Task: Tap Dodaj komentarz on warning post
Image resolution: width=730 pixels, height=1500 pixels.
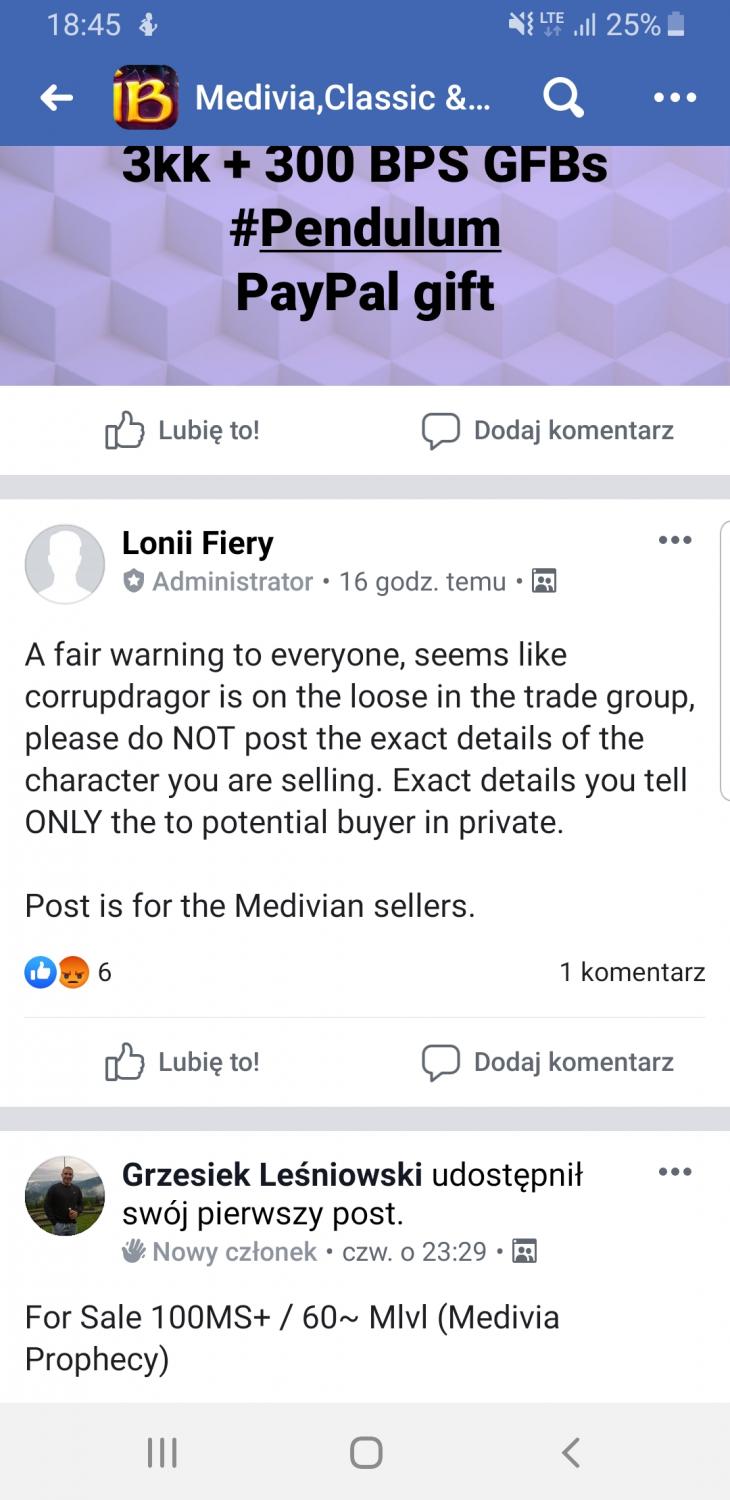Action: 547,1062
